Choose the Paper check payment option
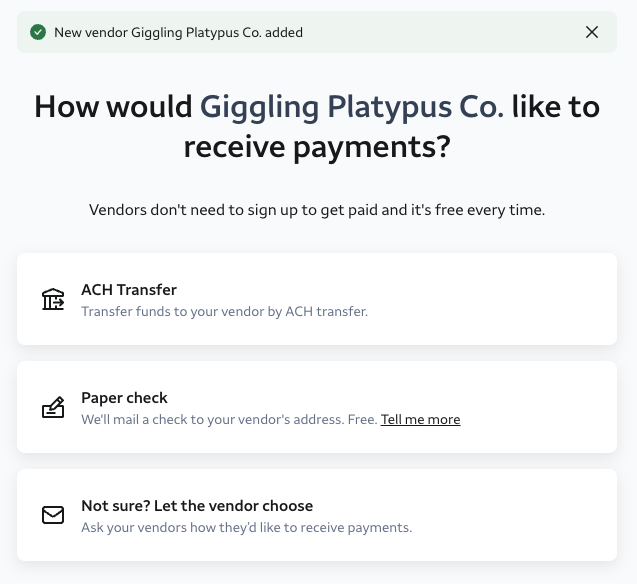 point(316,407)
